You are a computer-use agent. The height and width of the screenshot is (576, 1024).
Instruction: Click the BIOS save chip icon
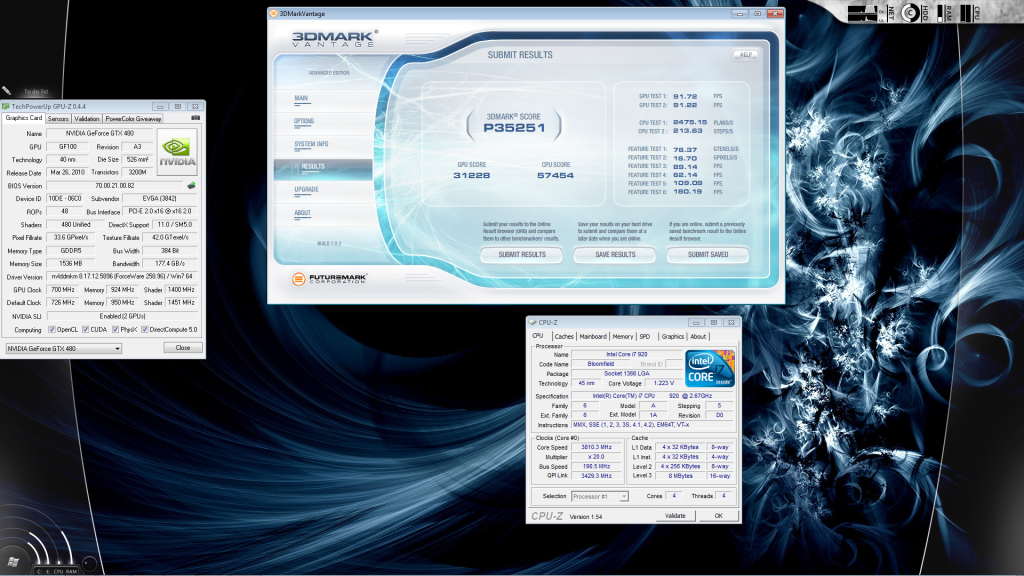point(191,185)
